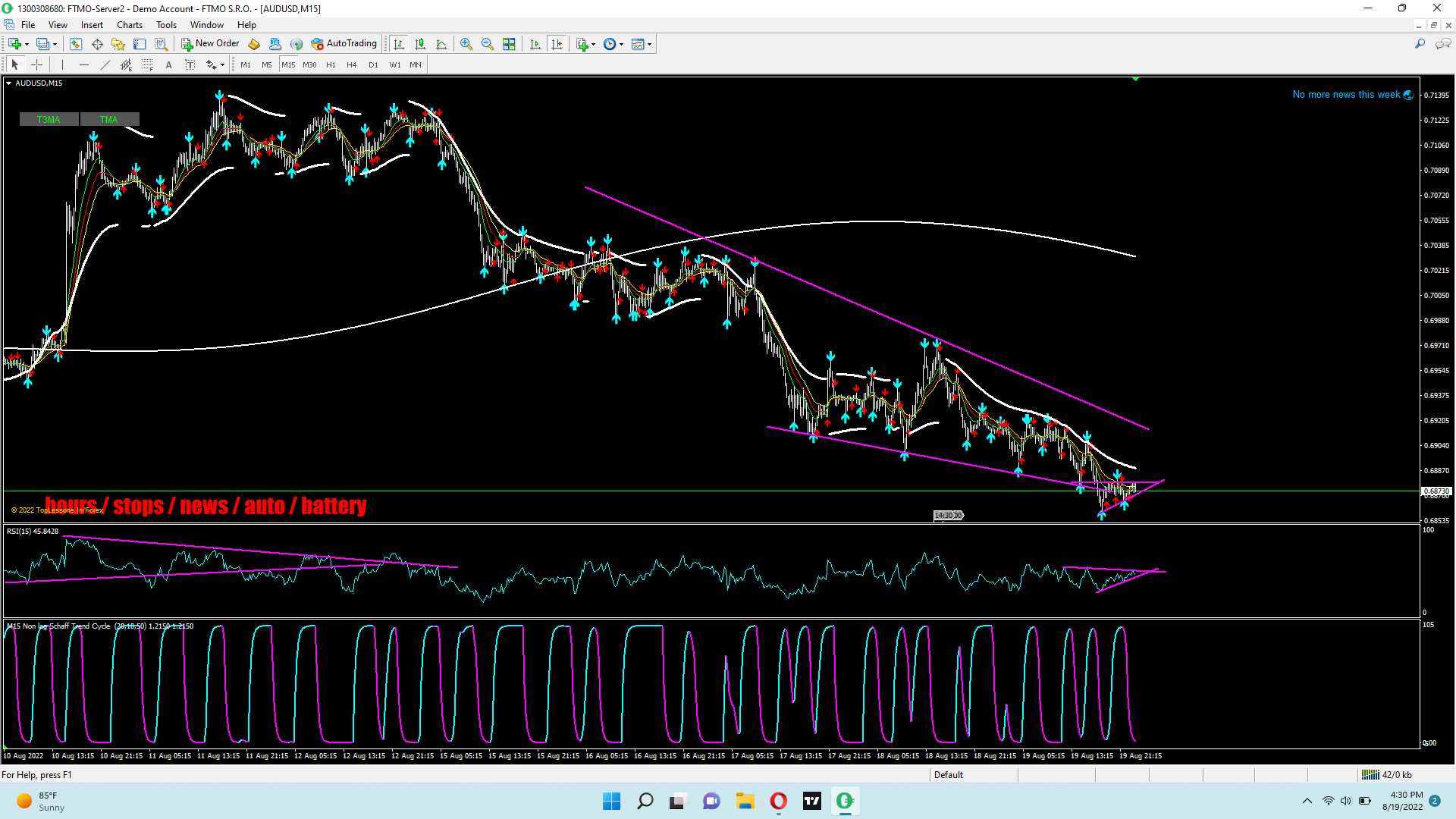The width and height of the screenshot is (1456, 819).
Task: Expand the indicators list dropdown
Action: pos(593,44)
